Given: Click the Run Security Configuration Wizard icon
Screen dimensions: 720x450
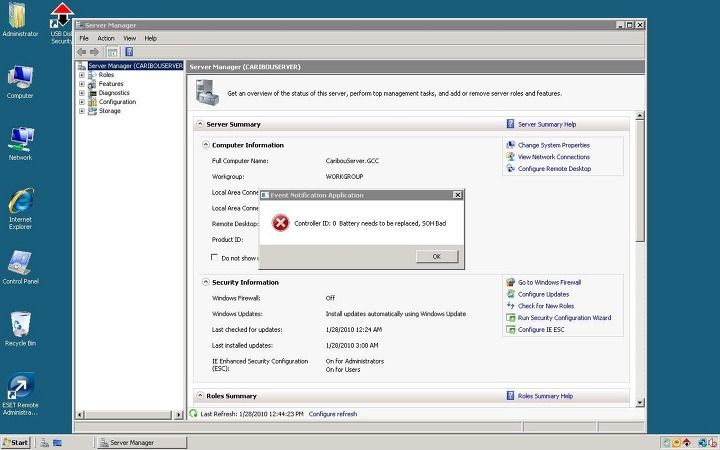Looking at the screenshot, I should pyautogui.click(x=510, y=318).
